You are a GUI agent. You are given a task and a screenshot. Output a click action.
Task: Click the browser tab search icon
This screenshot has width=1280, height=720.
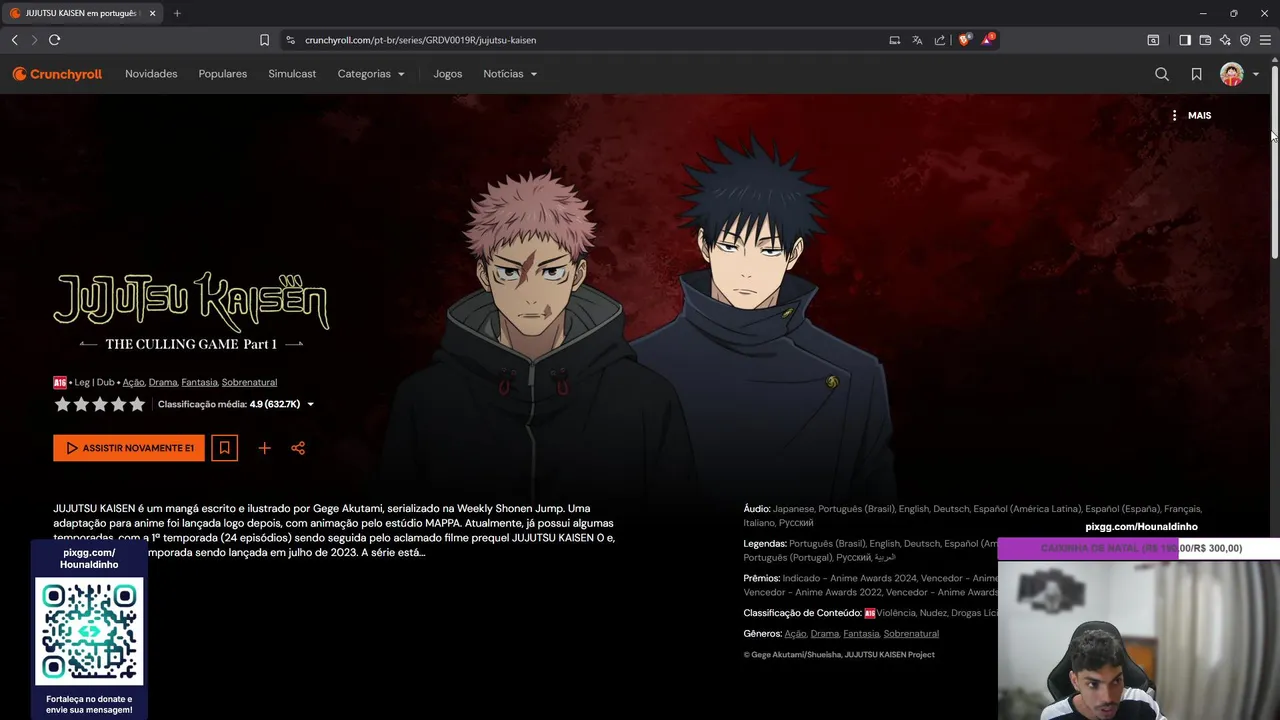[1153, 40]
